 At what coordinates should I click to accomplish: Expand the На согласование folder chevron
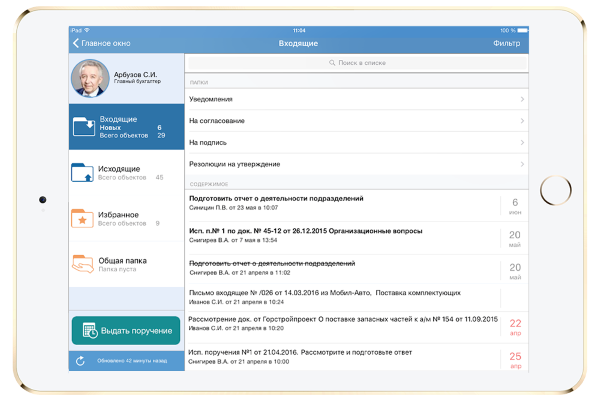(x=522, y=121)
